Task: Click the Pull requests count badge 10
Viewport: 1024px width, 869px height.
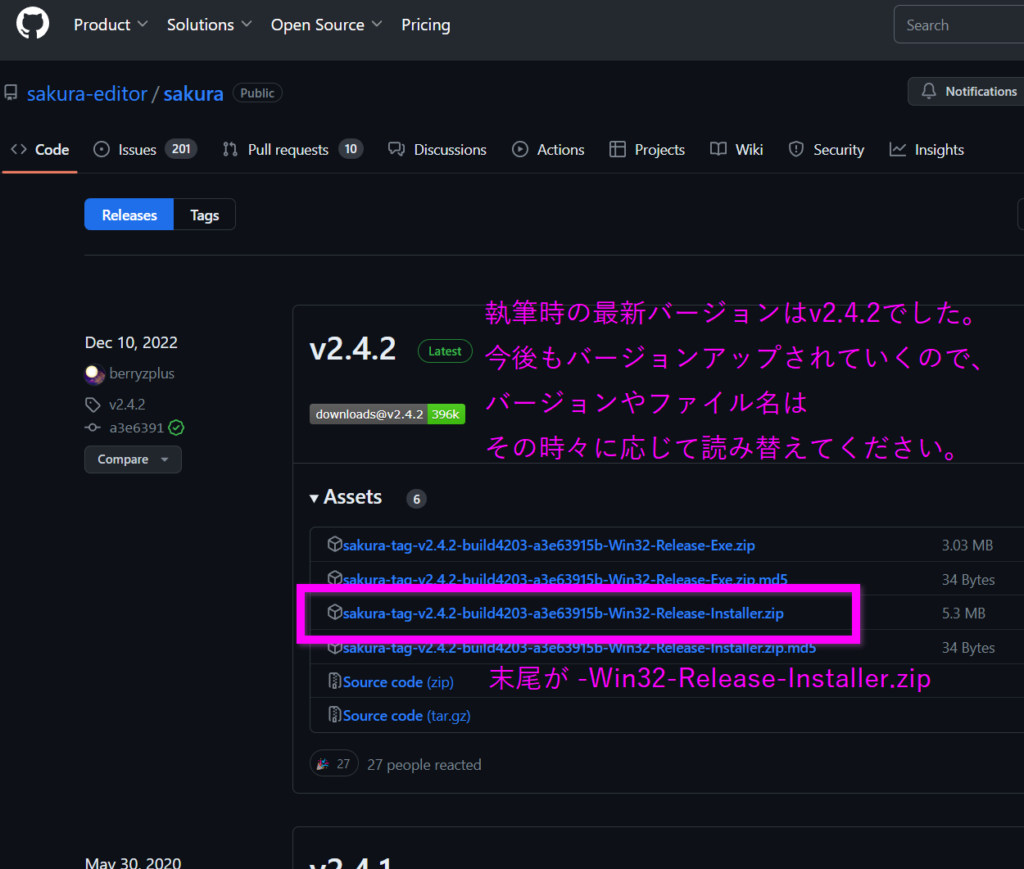Action: (351, 150)
